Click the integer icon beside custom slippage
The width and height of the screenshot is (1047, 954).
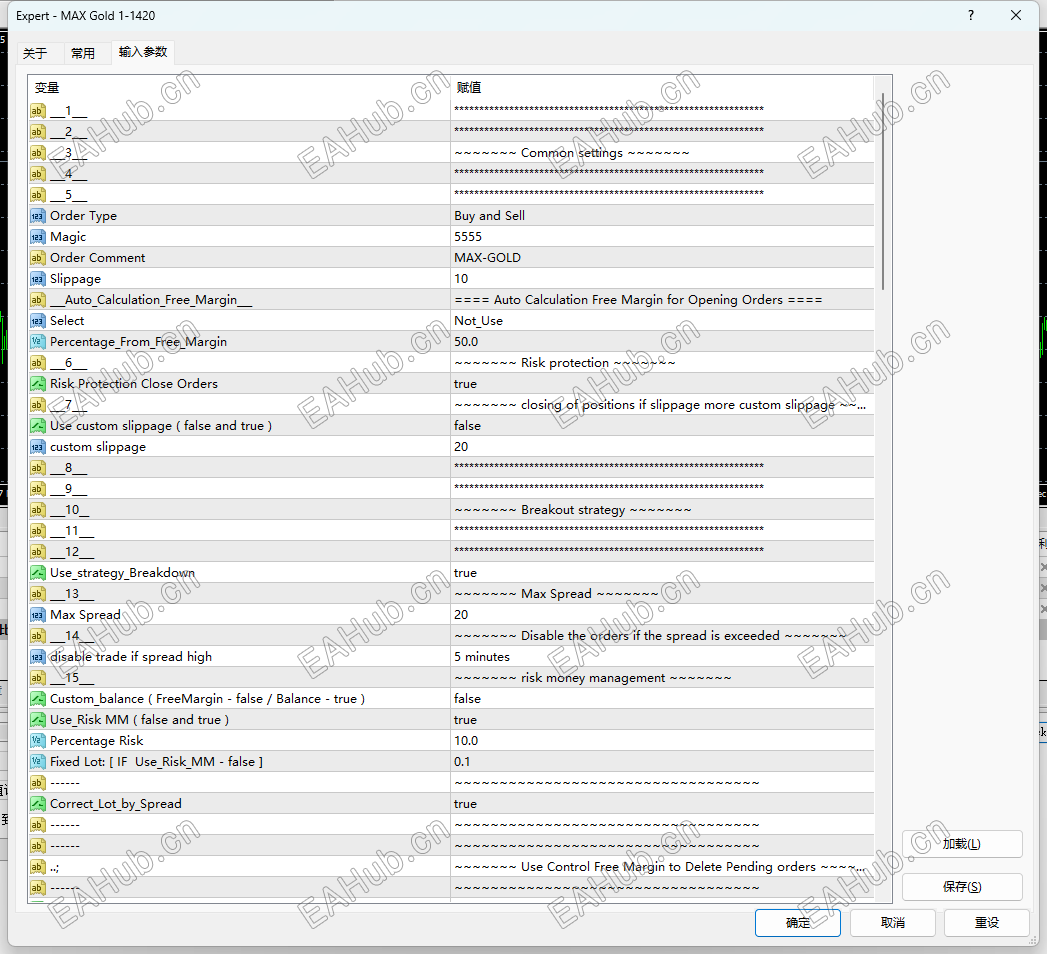click(38, 447)
